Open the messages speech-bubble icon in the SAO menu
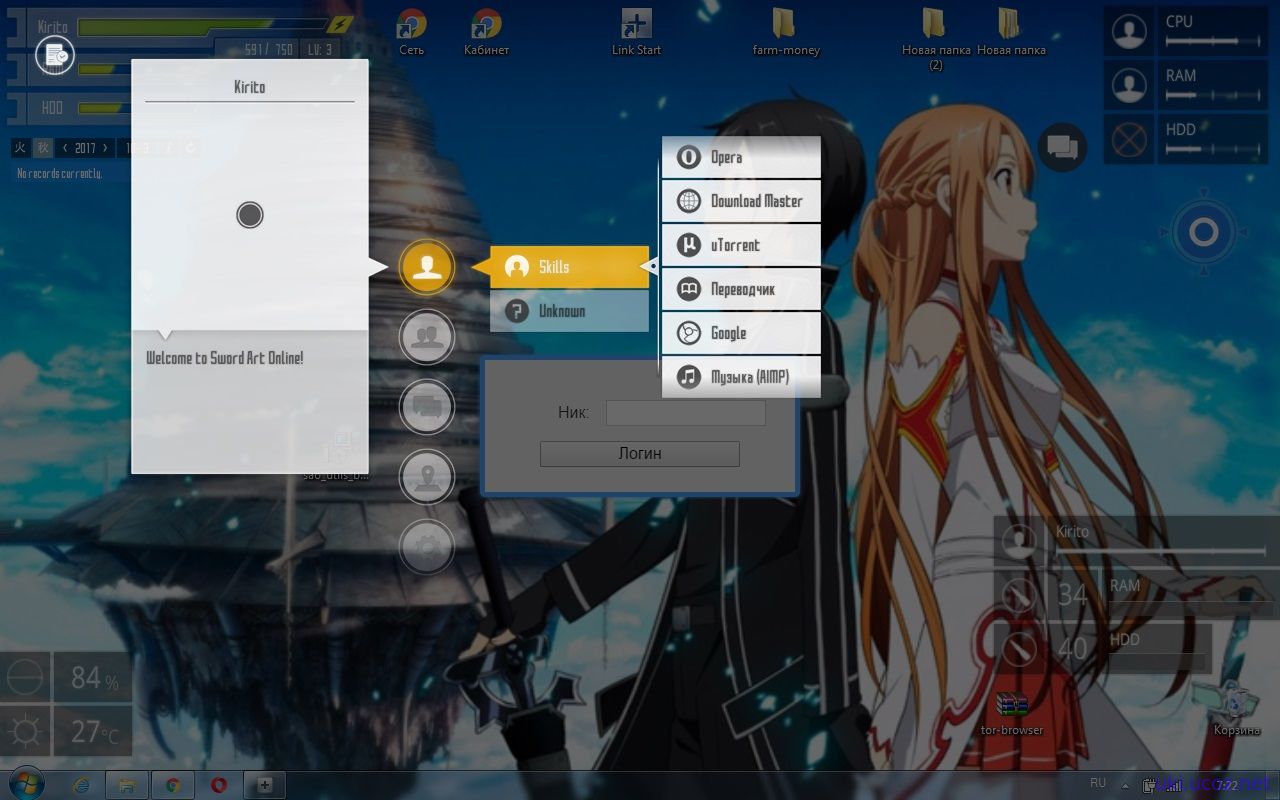 tap(427, 406)
